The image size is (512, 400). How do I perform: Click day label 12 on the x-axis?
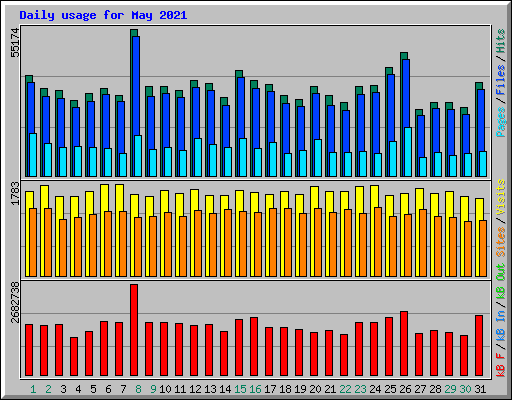coord(195,389)
